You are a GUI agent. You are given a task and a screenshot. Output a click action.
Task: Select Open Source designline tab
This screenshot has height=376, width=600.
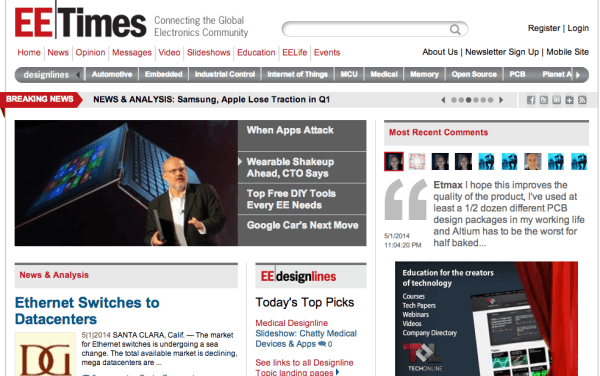(x=474, y=75)
